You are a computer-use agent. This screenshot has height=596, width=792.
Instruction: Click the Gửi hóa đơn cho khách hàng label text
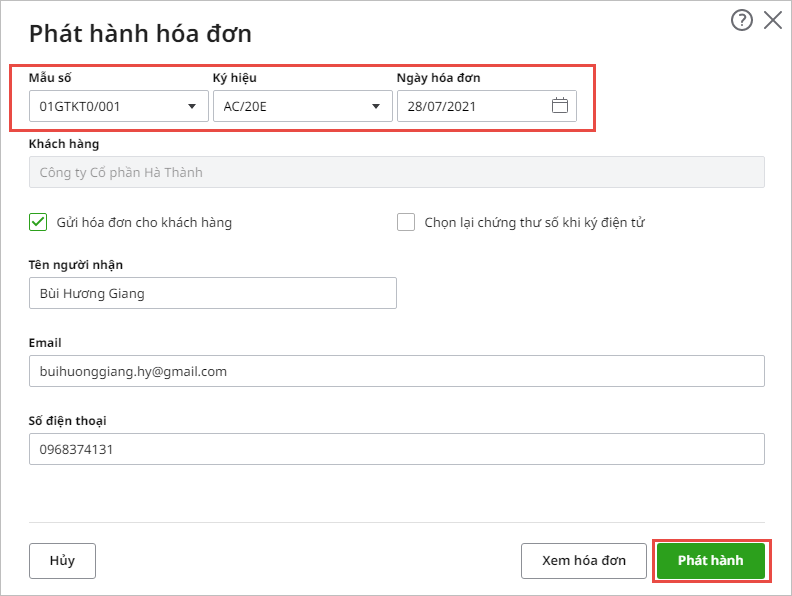pos(144,223)
